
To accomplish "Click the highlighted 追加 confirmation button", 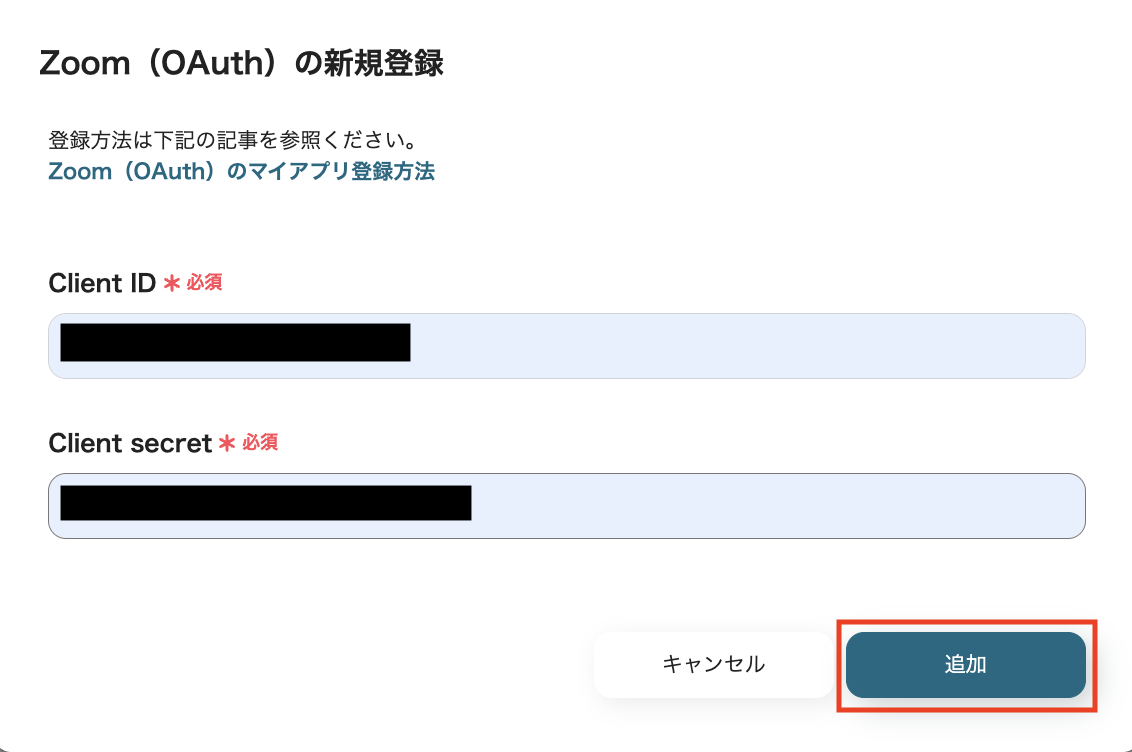I will point(965,664).
